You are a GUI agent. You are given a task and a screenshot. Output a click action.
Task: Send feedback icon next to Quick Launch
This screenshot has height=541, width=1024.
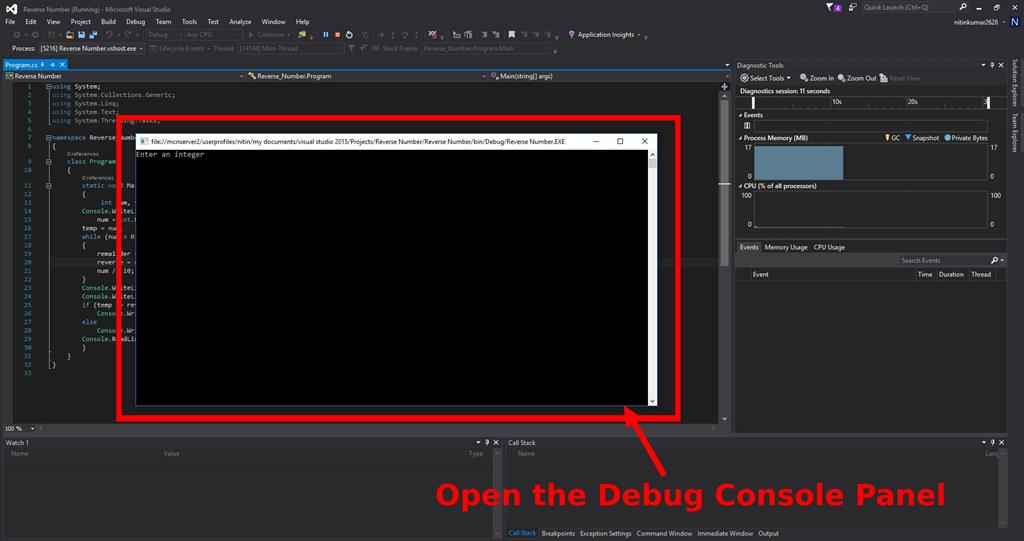coord(854,8)
